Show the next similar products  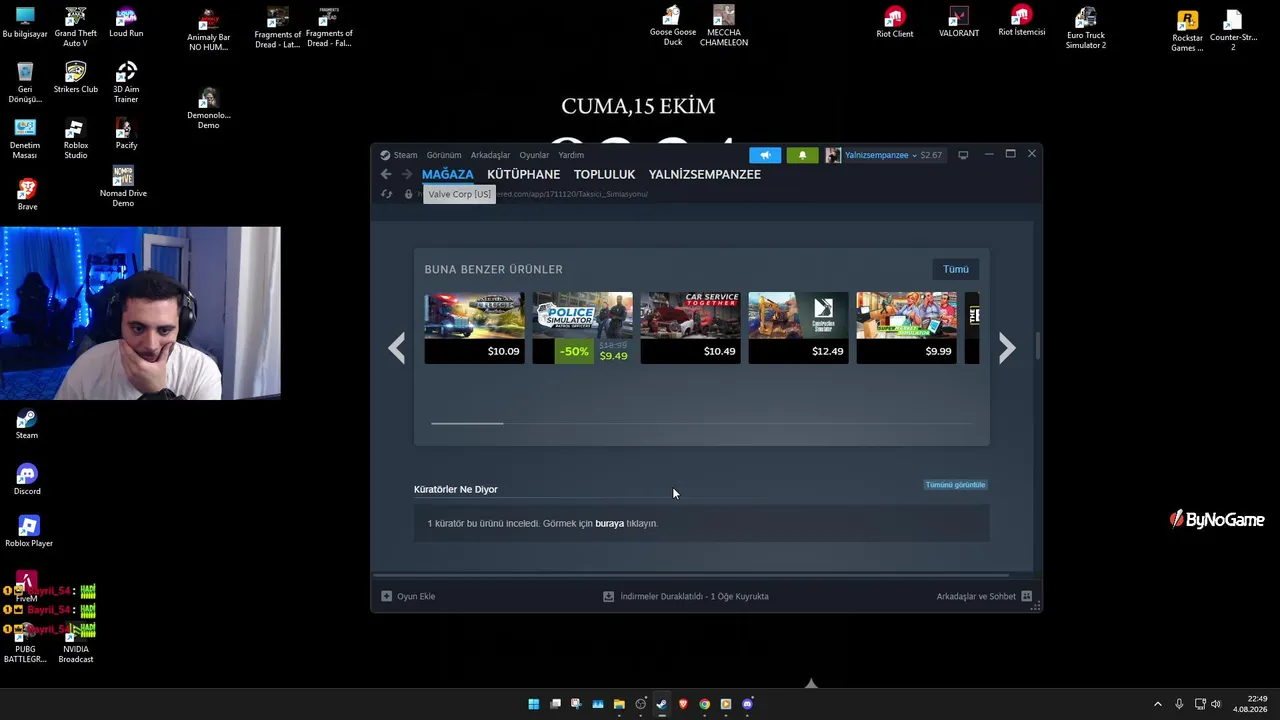pyautogui.click(x=1007, y=348)
